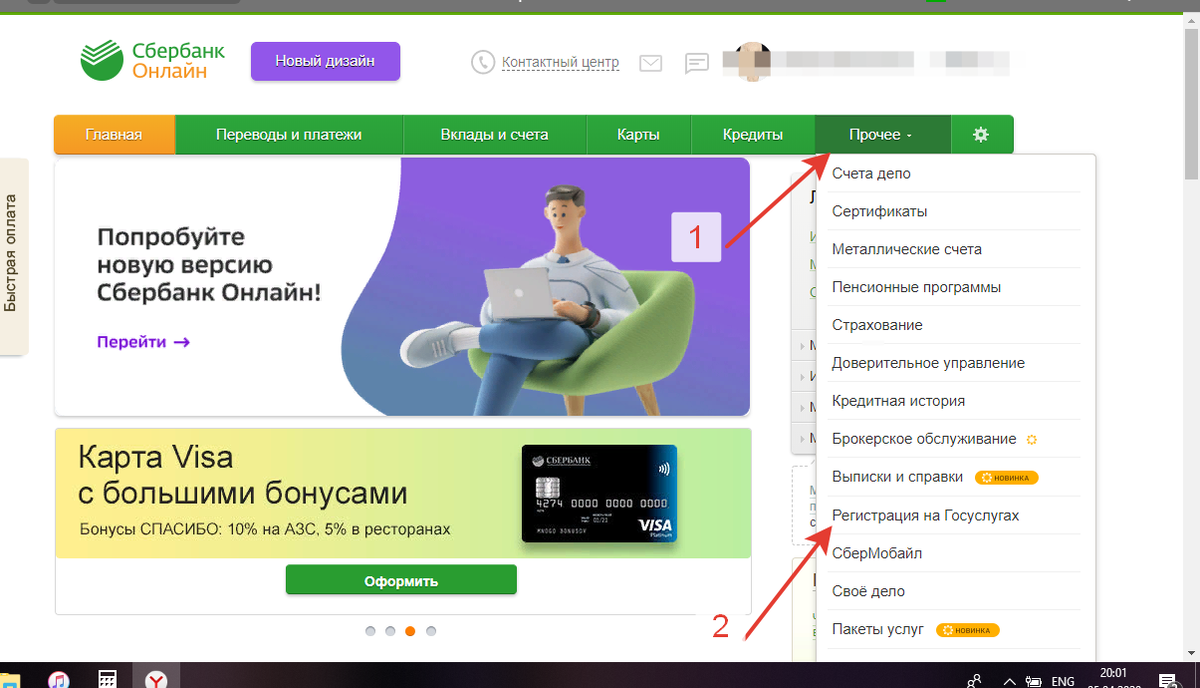Choose Металлические счета entry
This screenshot has height=688, width=1200.
[x=955, y=249]
